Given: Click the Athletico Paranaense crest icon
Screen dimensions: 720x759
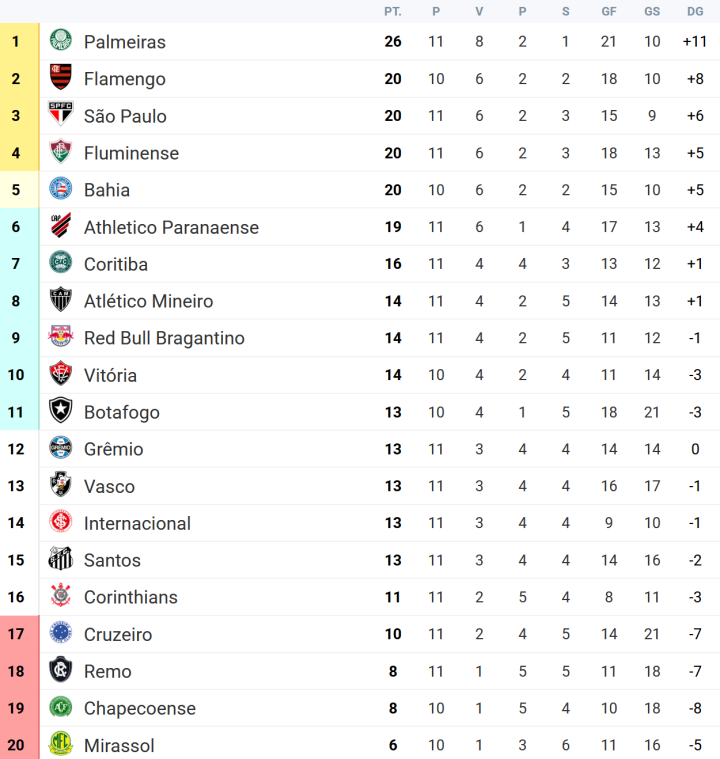Looking at the screenshot, I should tap(61, 227).
